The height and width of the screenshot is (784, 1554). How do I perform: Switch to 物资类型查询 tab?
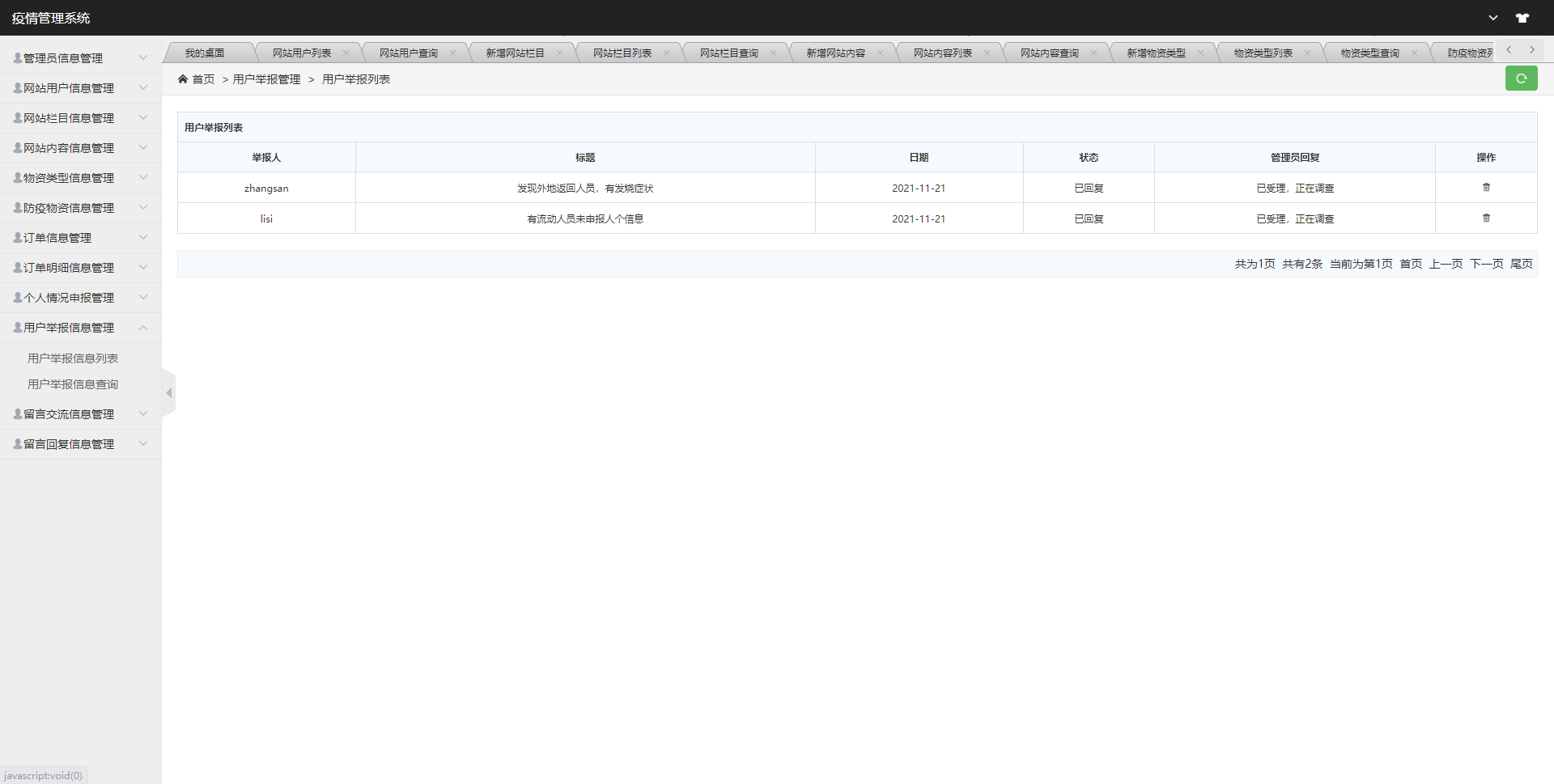pyautogui.click(x=1369, y=53)
